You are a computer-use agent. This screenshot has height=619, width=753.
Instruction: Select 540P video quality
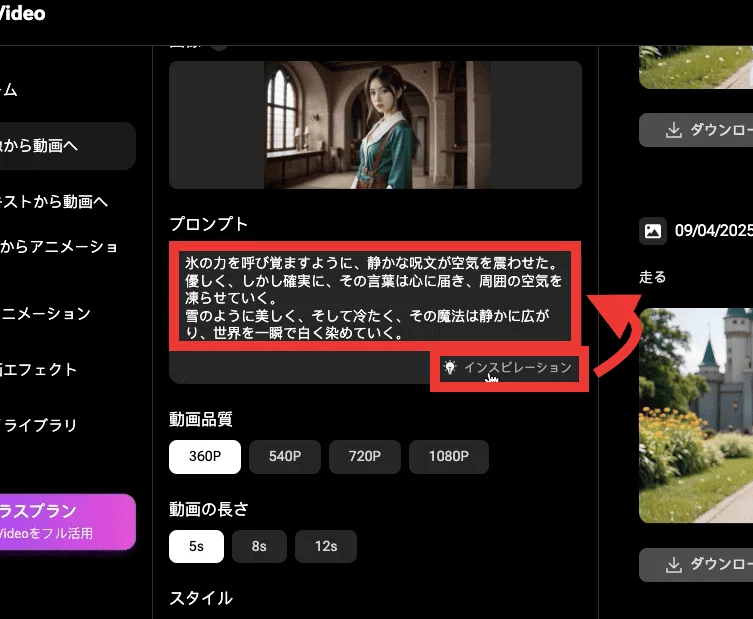(x=285, y=457)
